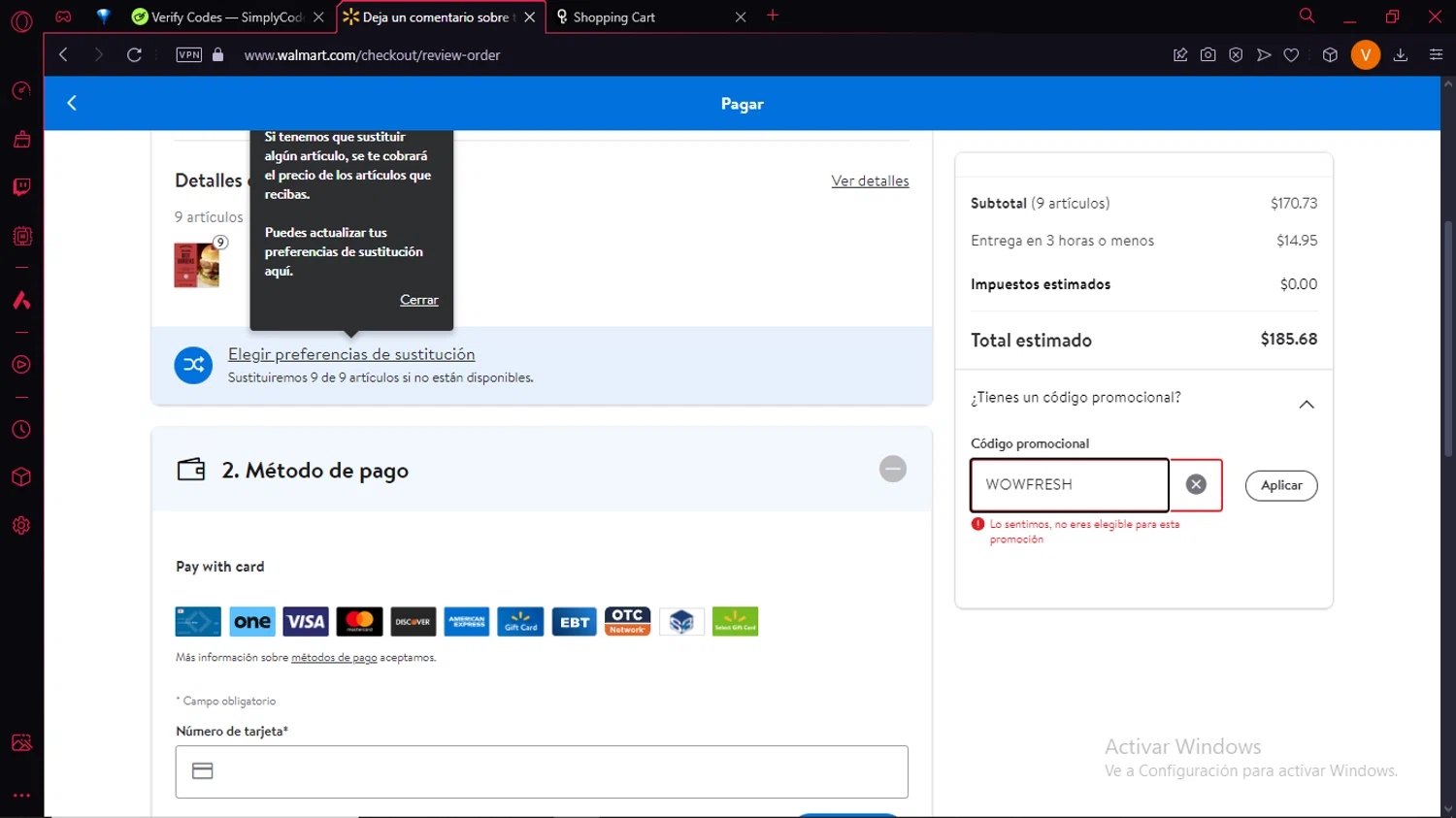Collapse the promo code section chevron
This screenshot has height=818, width=1456.
(1307, 405)
